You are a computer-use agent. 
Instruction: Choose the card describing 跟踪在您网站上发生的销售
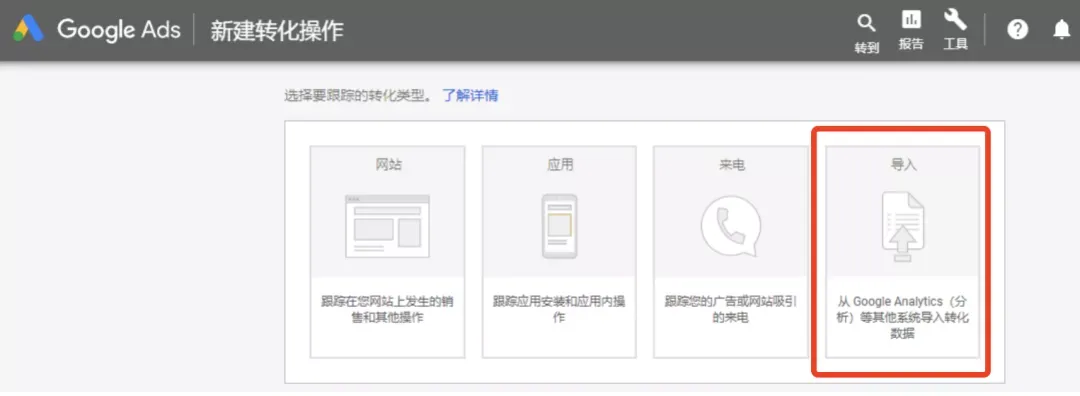pos(387,252)
